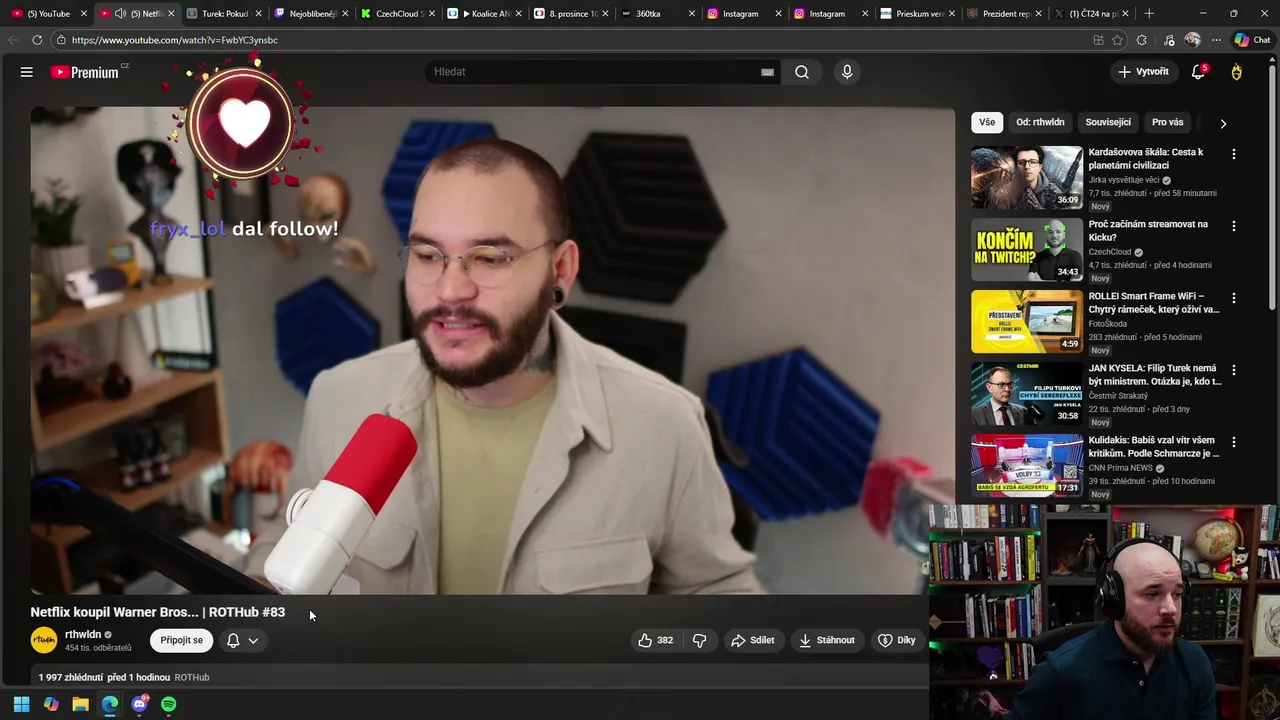The width and height of the screenshot is (1280, 720).
Task: Open the CNN Prima NEWS channel name
Action: 1120,468
